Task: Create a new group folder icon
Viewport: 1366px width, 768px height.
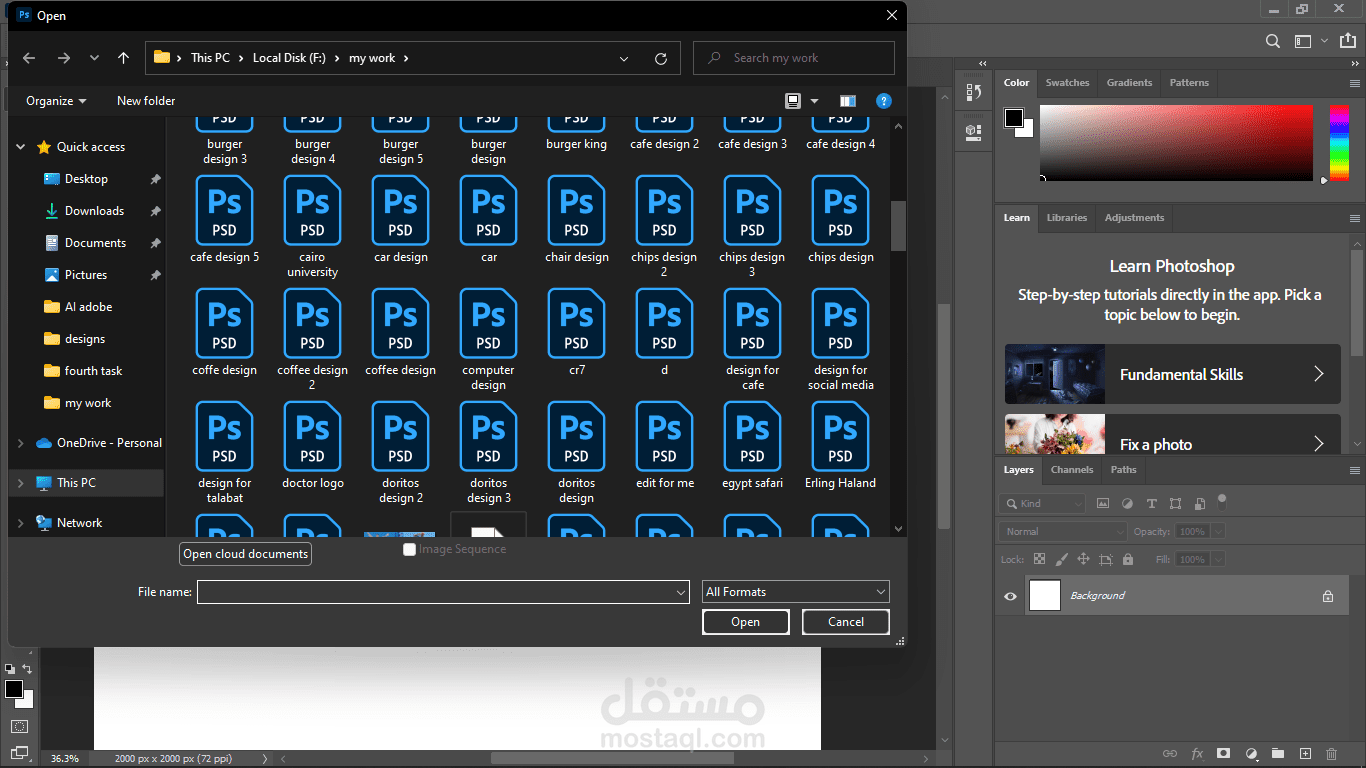Action: click(x=1278, y=753)
